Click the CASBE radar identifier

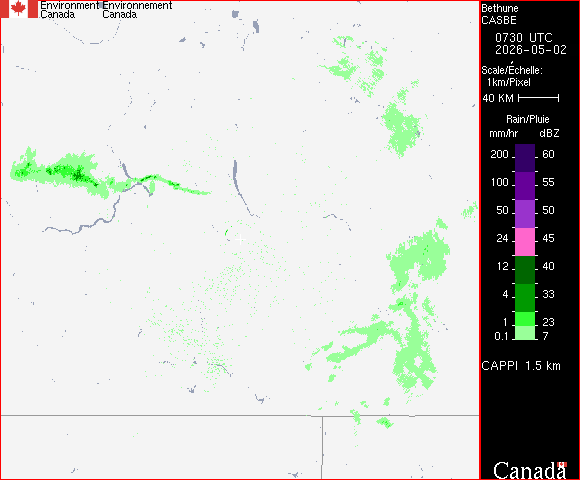click(x=499, y=20)
